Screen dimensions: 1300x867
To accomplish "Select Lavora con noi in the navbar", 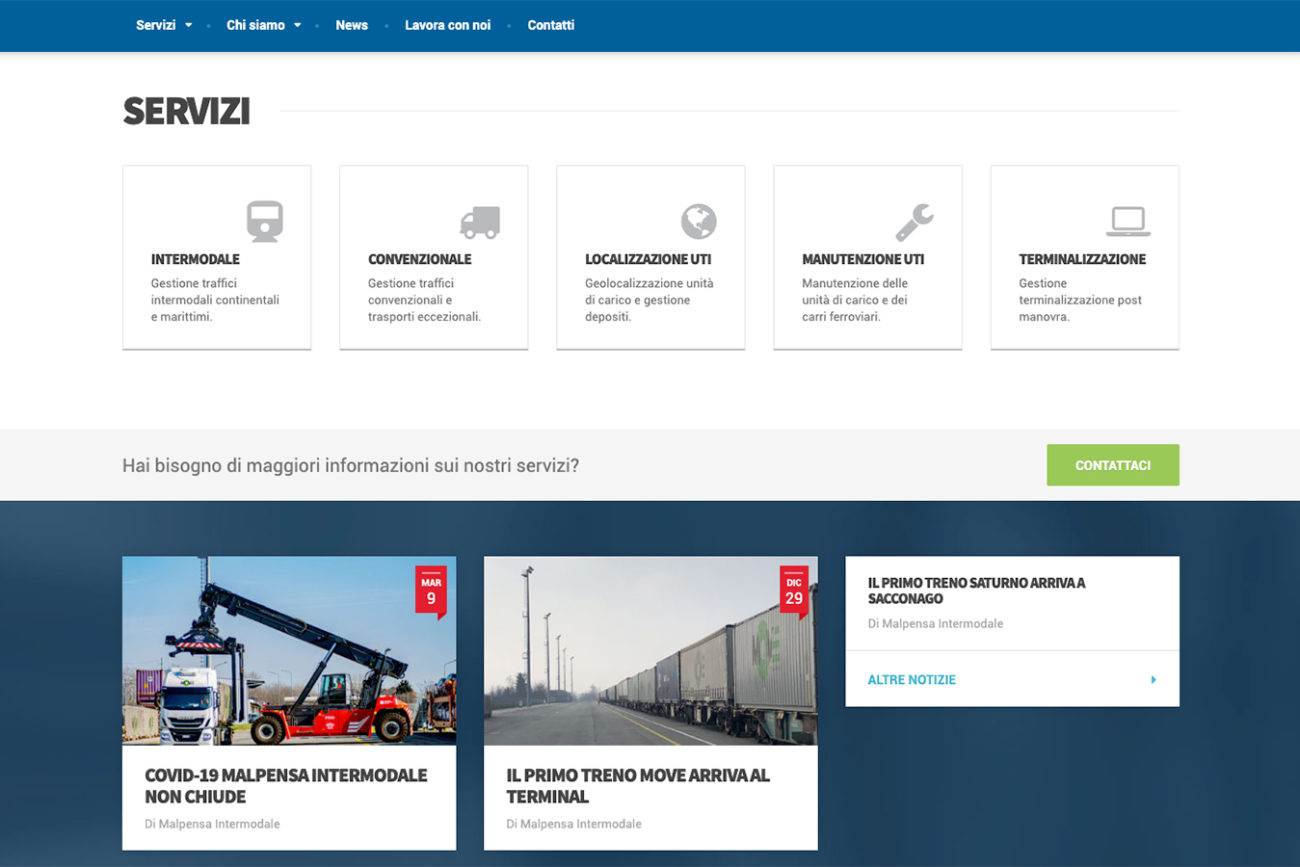I will (x=448, y=25).
